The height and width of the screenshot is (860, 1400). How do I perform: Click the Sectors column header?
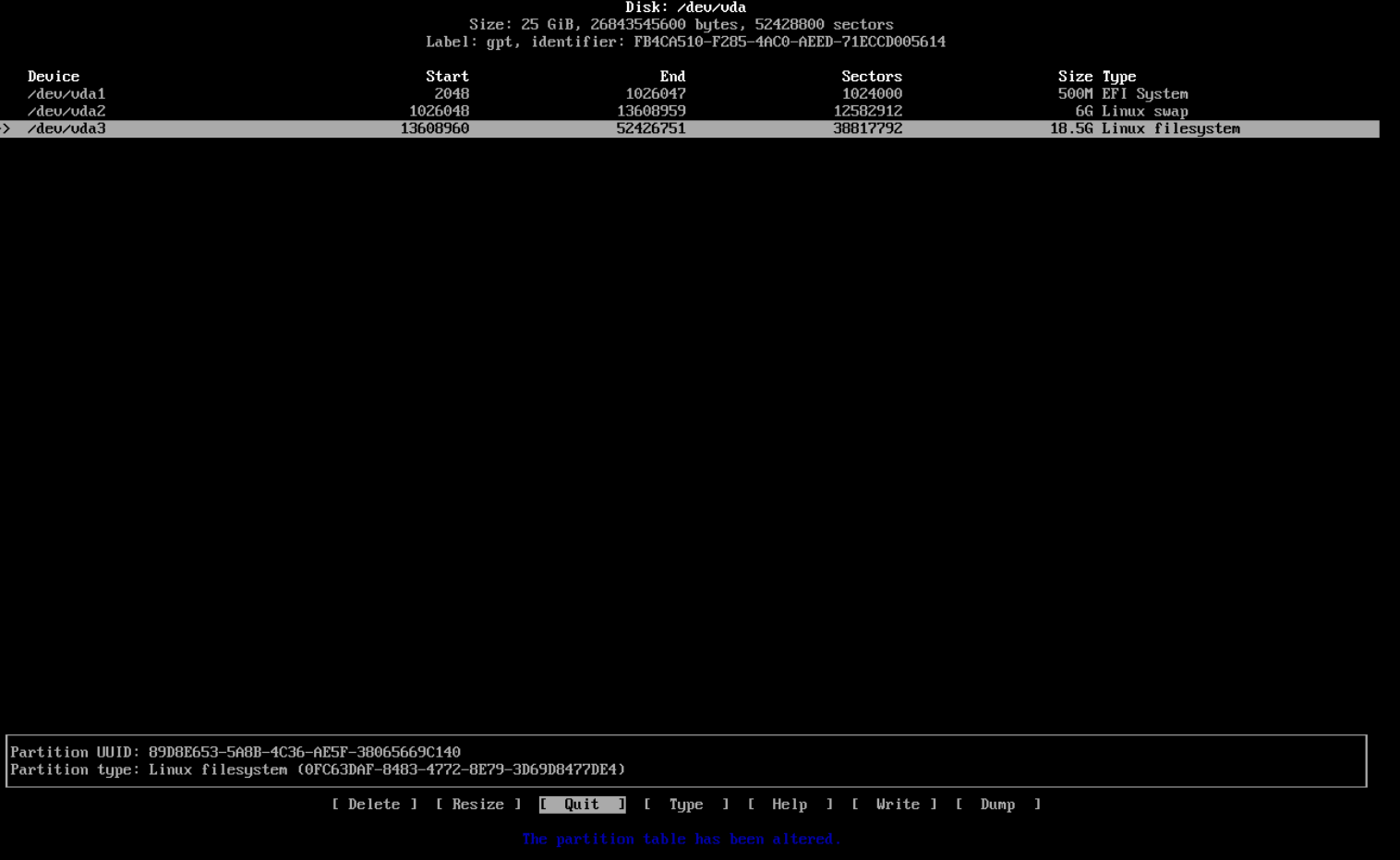tap(871, 77)
